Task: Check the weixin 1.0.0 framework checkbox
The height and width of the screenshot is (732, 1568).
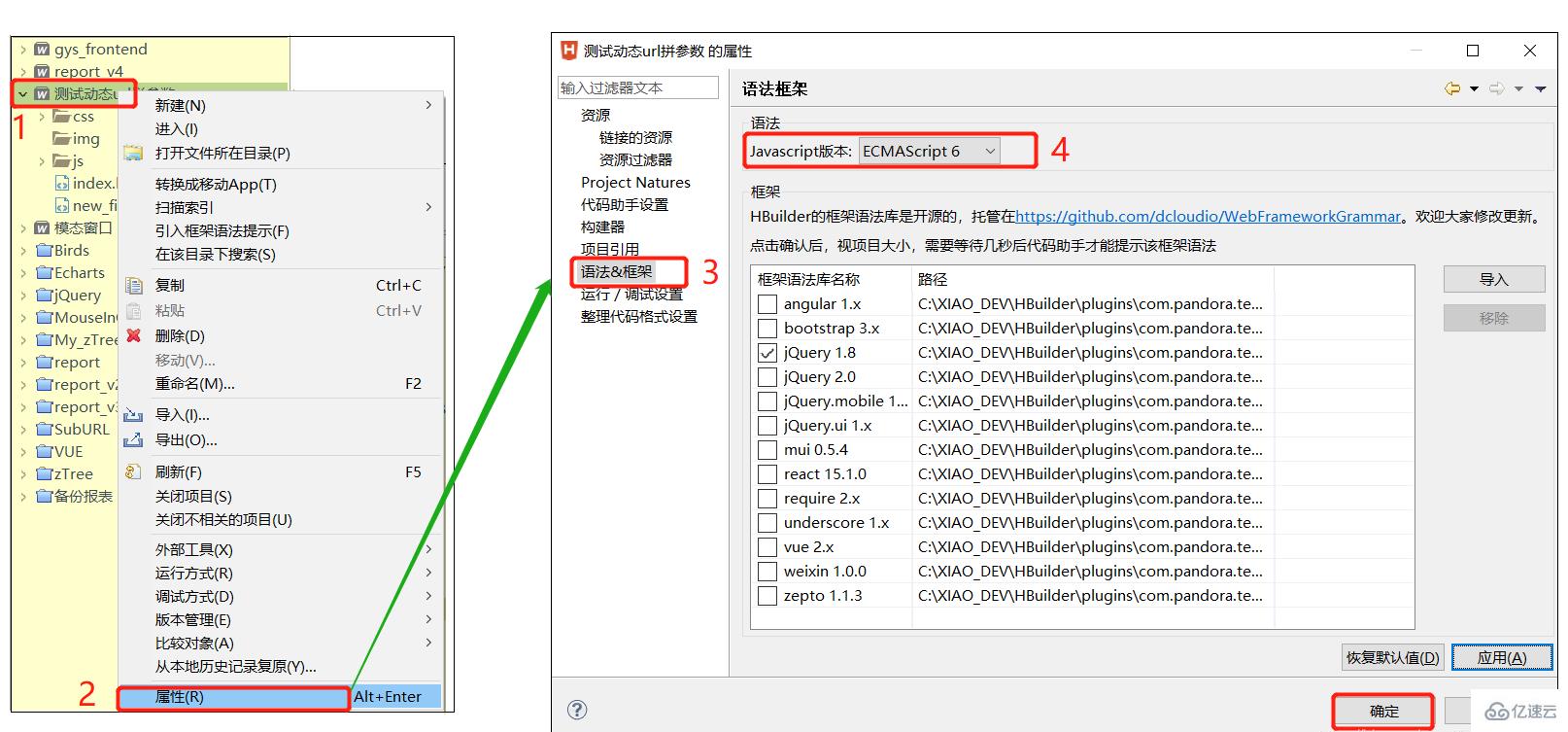Action: pyautogui.click(x=767, y=572)
